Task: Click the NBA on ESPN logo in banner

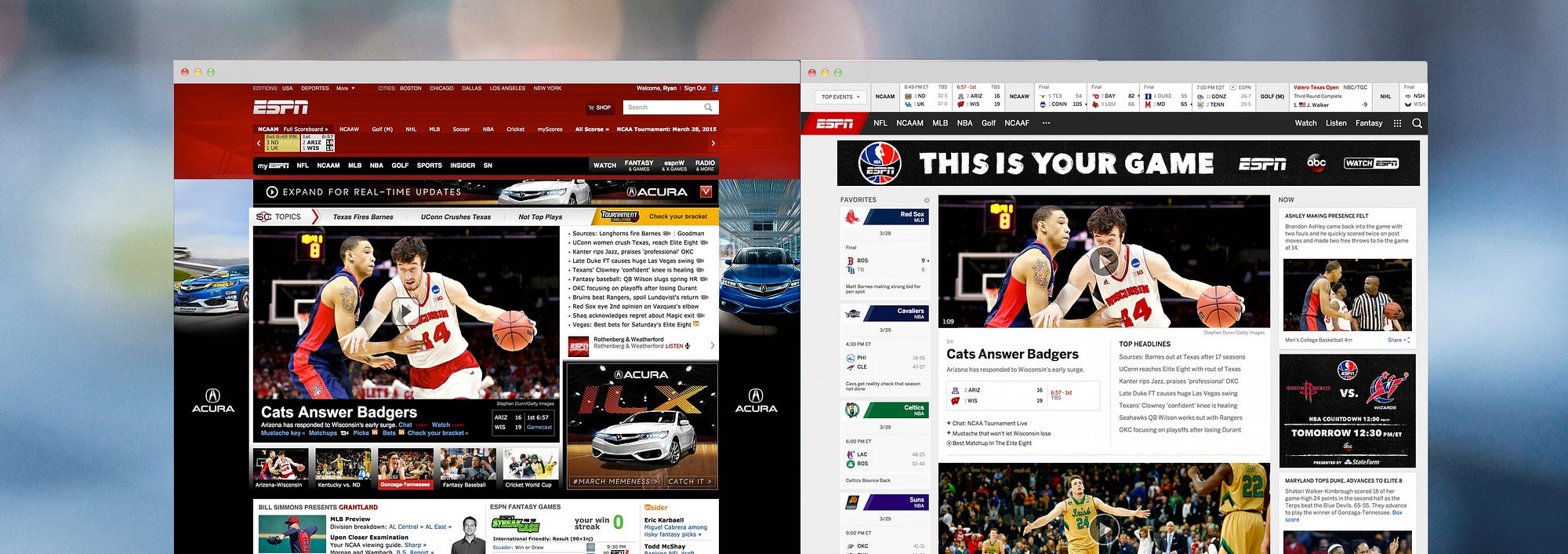Action: (x=880, y=163)
